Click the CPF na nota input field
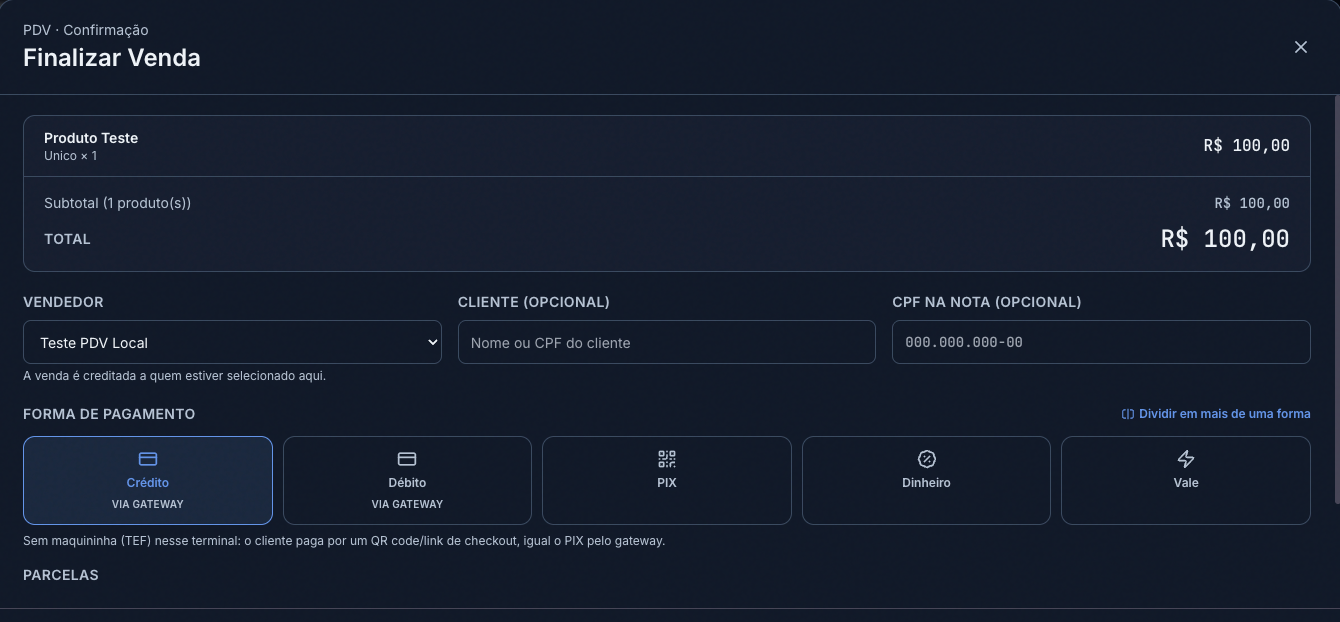Screen dimensions: 1340x622 tap(1101, 342)
